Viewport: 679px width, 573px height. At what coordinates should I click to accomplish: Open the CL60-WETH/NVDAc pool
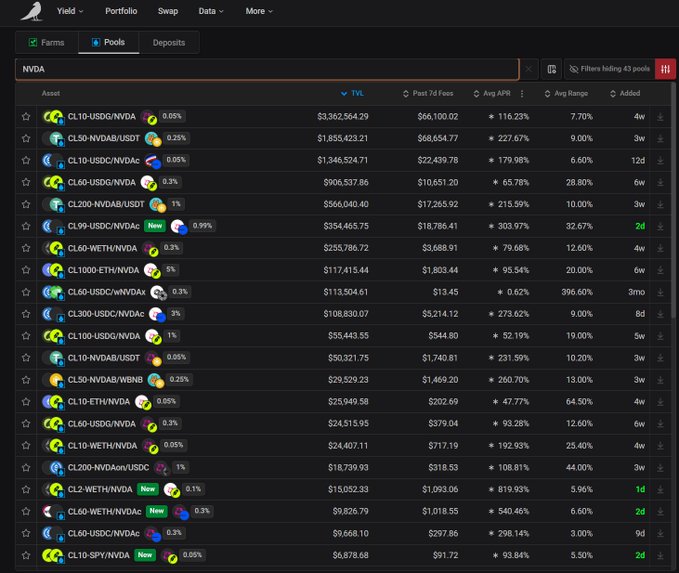tap(104, 511)
